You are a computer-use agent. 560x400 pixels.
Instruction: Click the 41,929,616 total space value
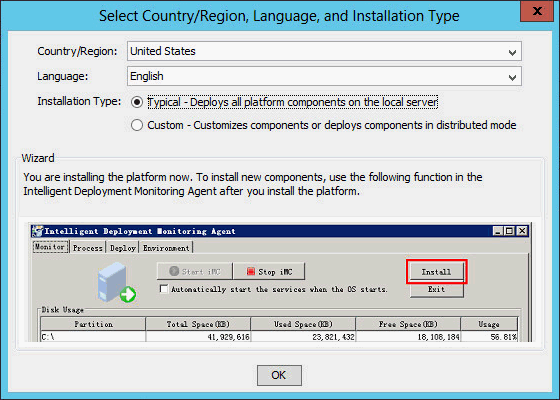point(228,337)
